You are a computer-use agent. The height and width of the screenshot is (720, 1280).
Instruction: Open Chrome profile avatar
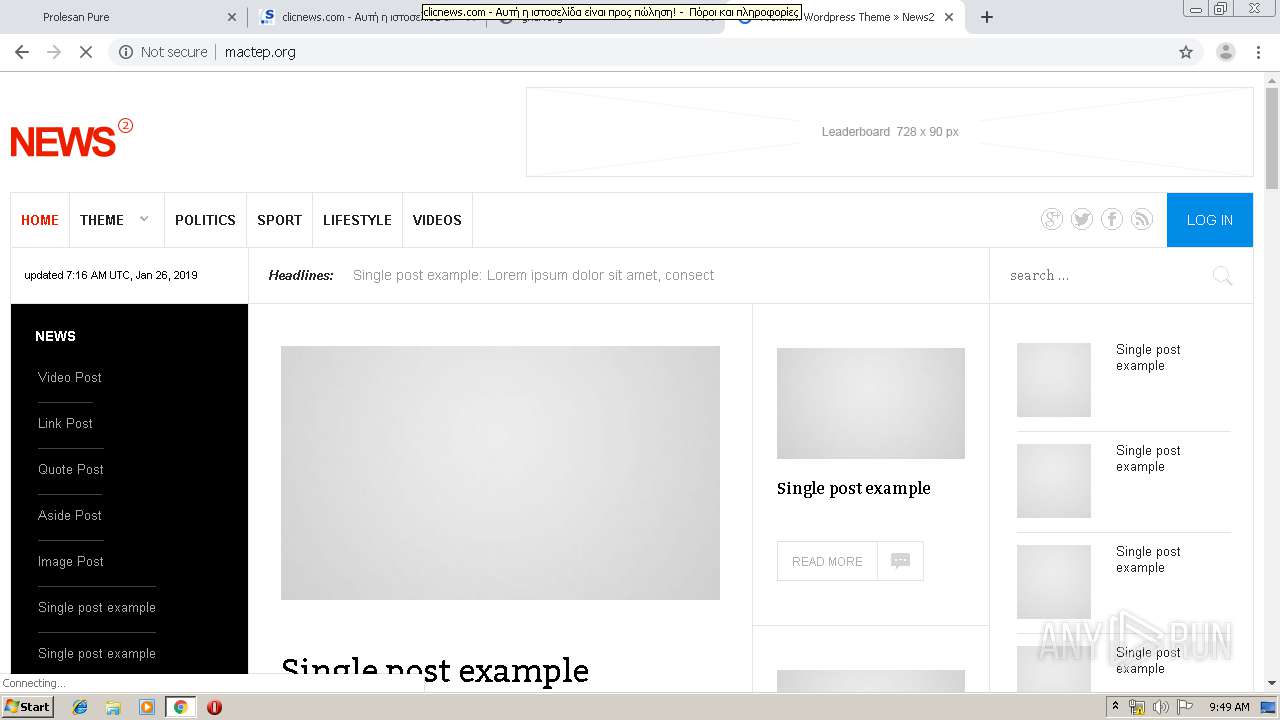[1225, 52]
